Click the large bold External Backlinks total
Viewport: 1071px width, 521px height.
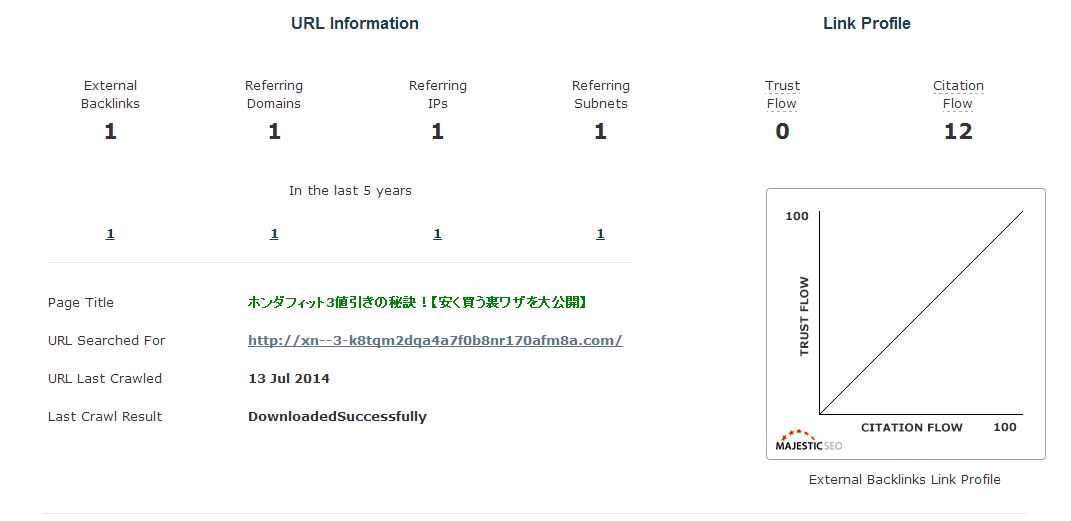click(x=110, y=132)
